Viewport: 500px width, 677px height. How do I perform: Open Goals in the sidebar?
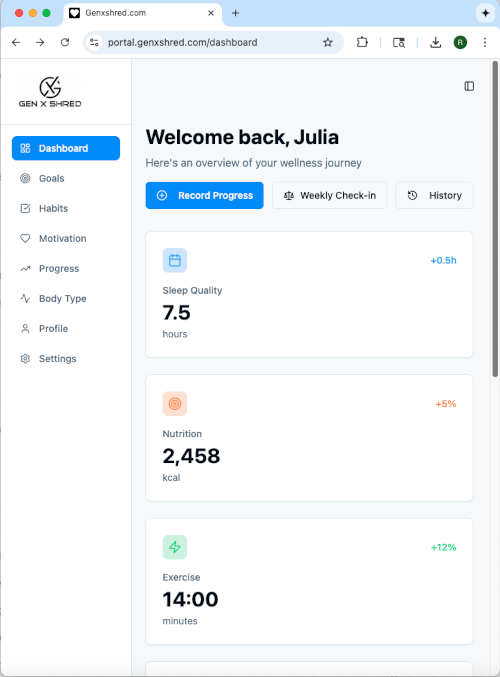click(66, 178)
